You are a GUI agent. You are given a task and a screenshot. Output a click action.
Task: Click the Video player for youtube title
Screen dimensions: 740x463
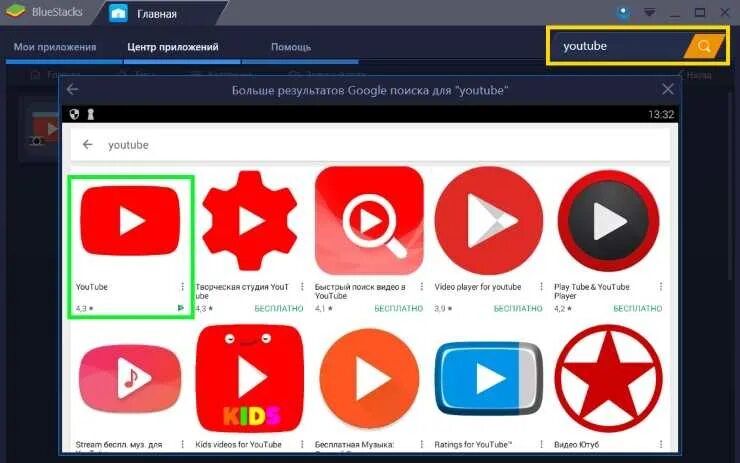pos(478,287)
